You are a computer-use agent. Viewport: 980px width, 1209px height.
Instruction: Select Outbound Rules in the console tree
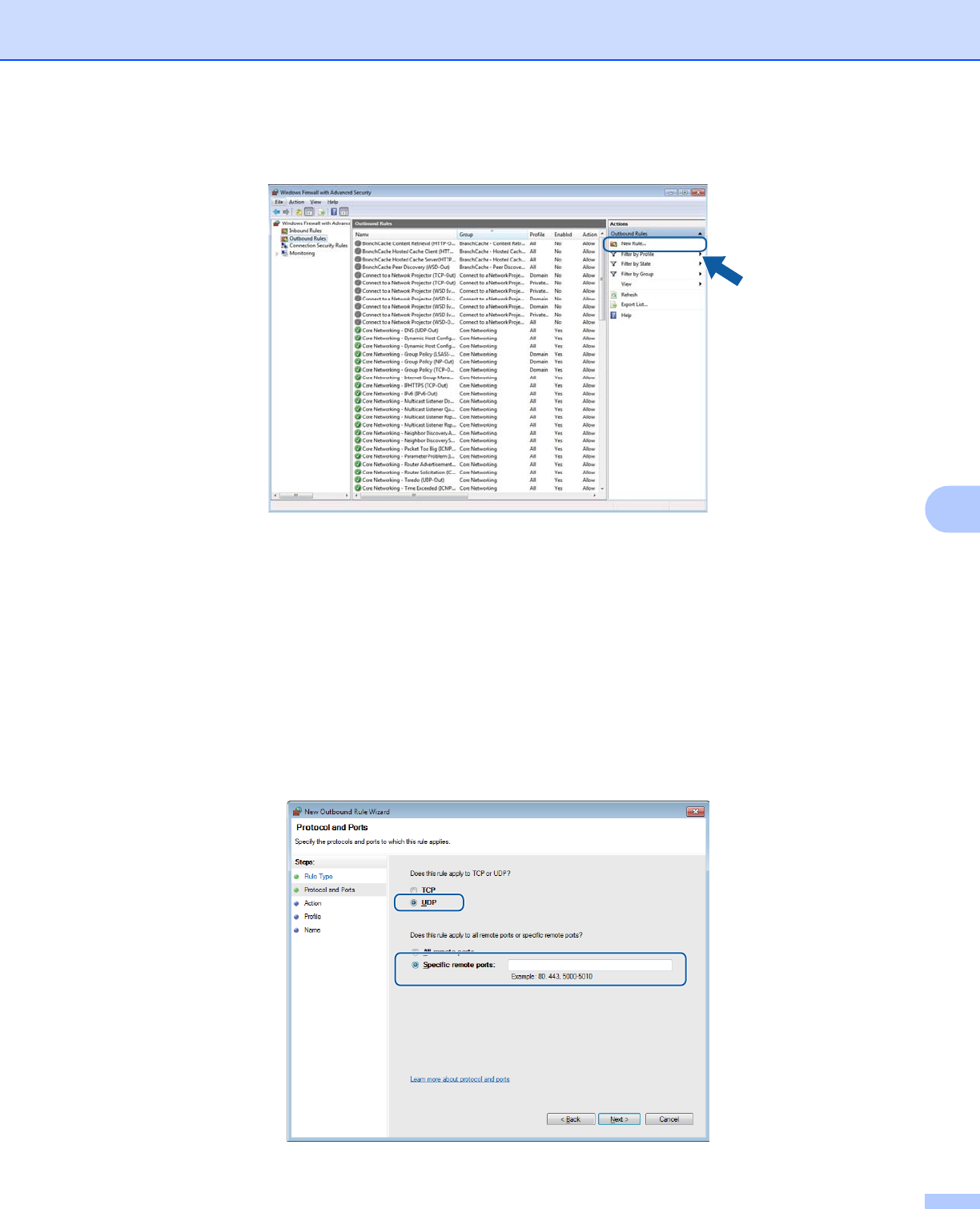(307, 239)
